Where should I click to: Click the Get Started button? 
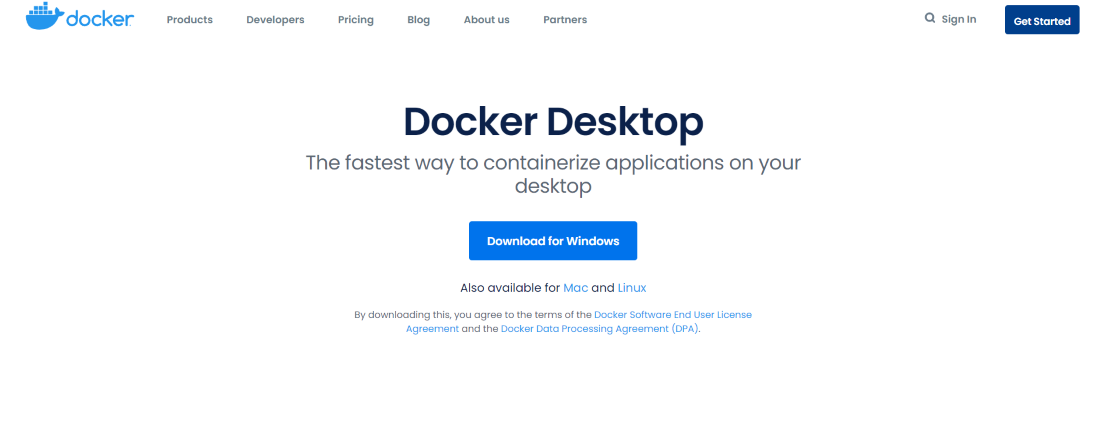[1042, 20]
